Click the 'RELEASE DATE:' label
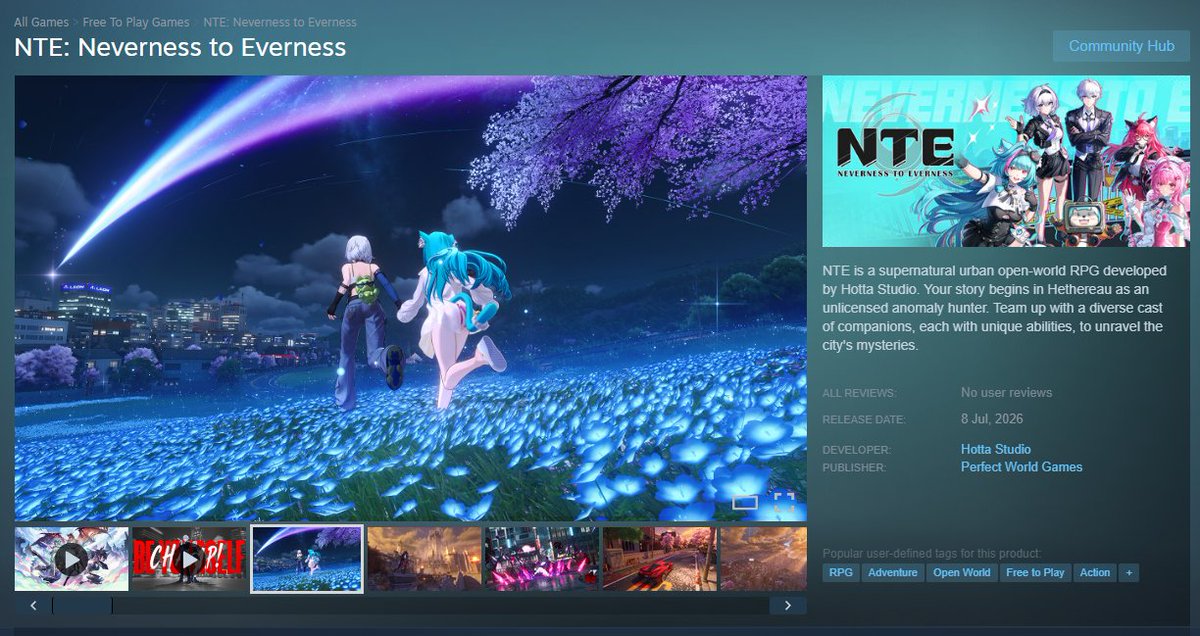This screenshot has width=1200, height=636. click(x=864, y=420)
